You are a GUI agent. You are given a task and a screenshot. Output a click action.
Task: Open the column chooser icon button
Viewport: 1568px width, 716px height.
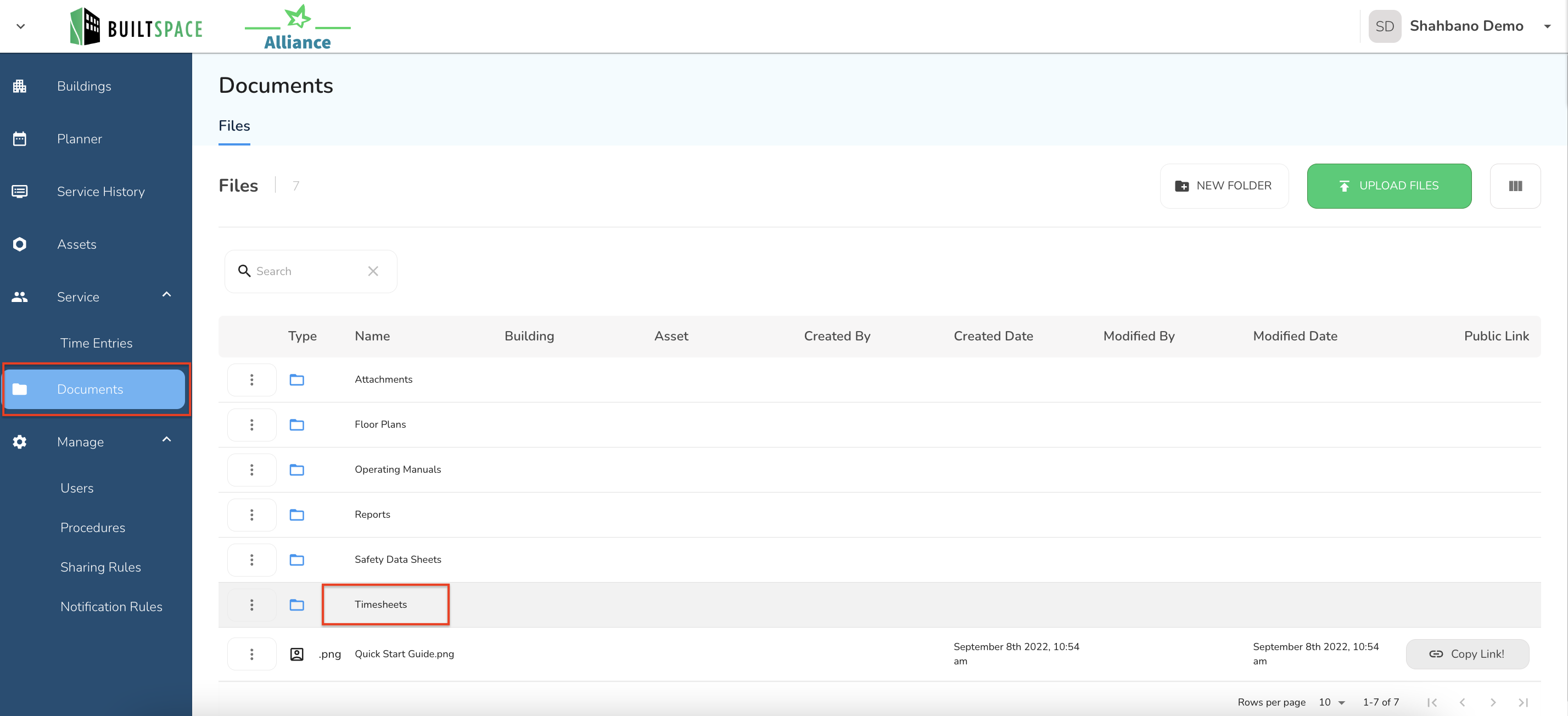(x=1515, y=186)
